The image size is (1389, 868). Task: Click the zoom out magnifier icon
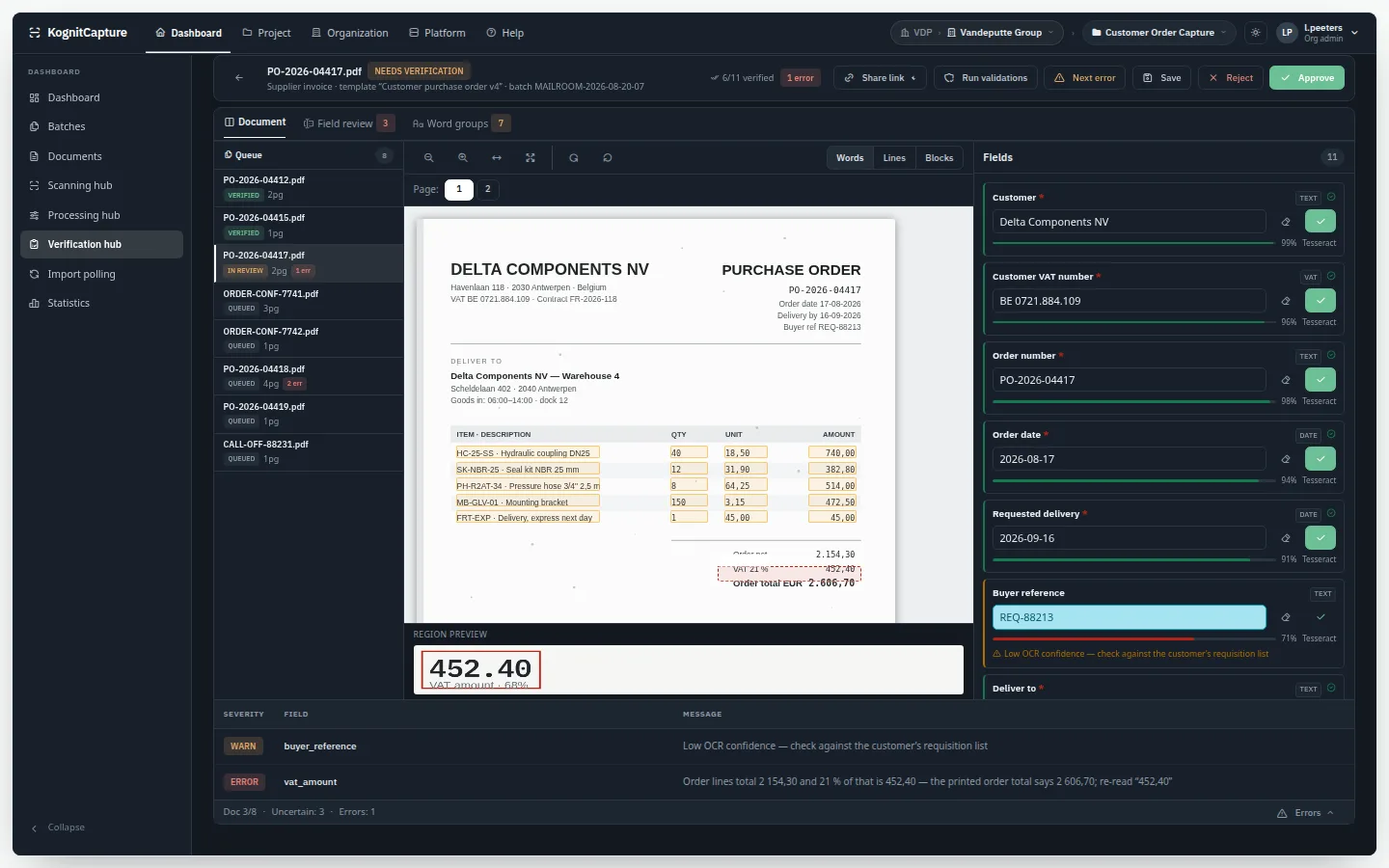[x=429, y=158]
